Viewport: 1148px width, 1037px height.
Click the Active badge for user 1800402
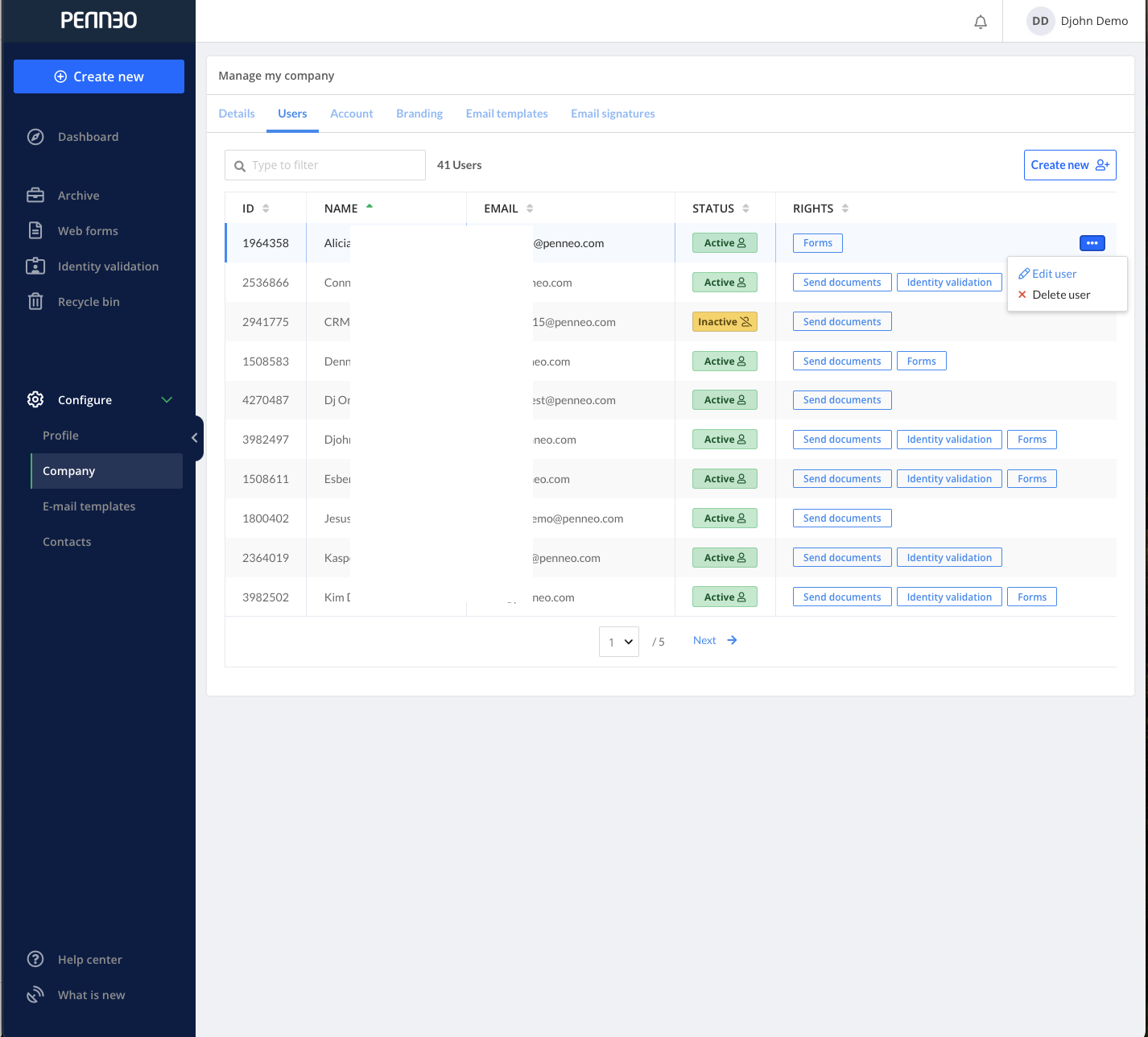725,518
